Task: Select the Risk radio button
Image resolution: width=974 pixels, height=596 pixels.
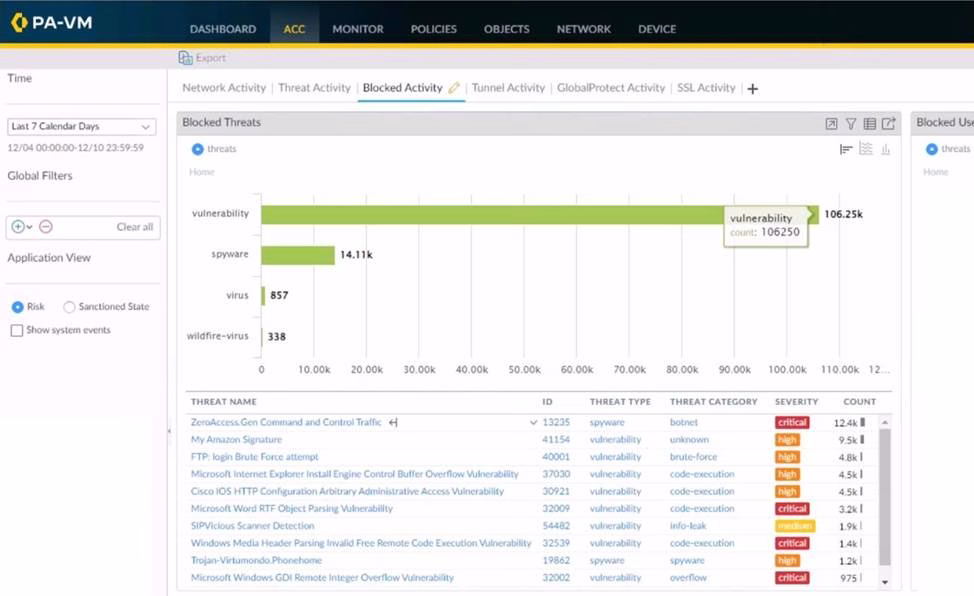Action: point(17,307)
